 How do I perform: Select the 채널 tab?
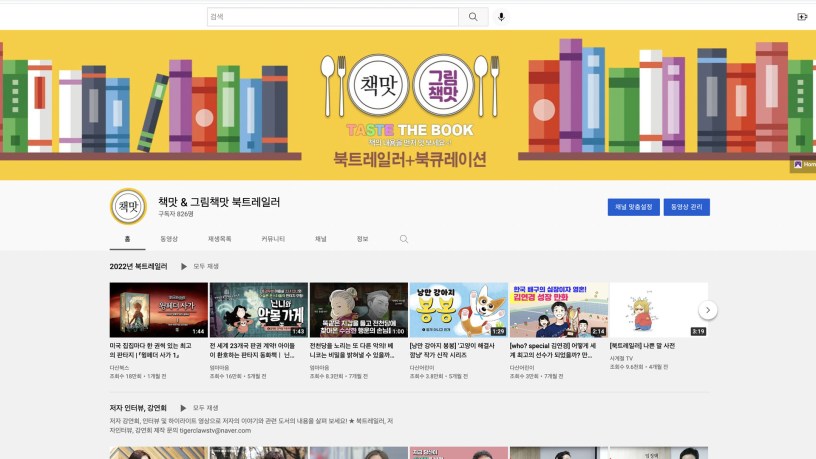pos(321,239)
